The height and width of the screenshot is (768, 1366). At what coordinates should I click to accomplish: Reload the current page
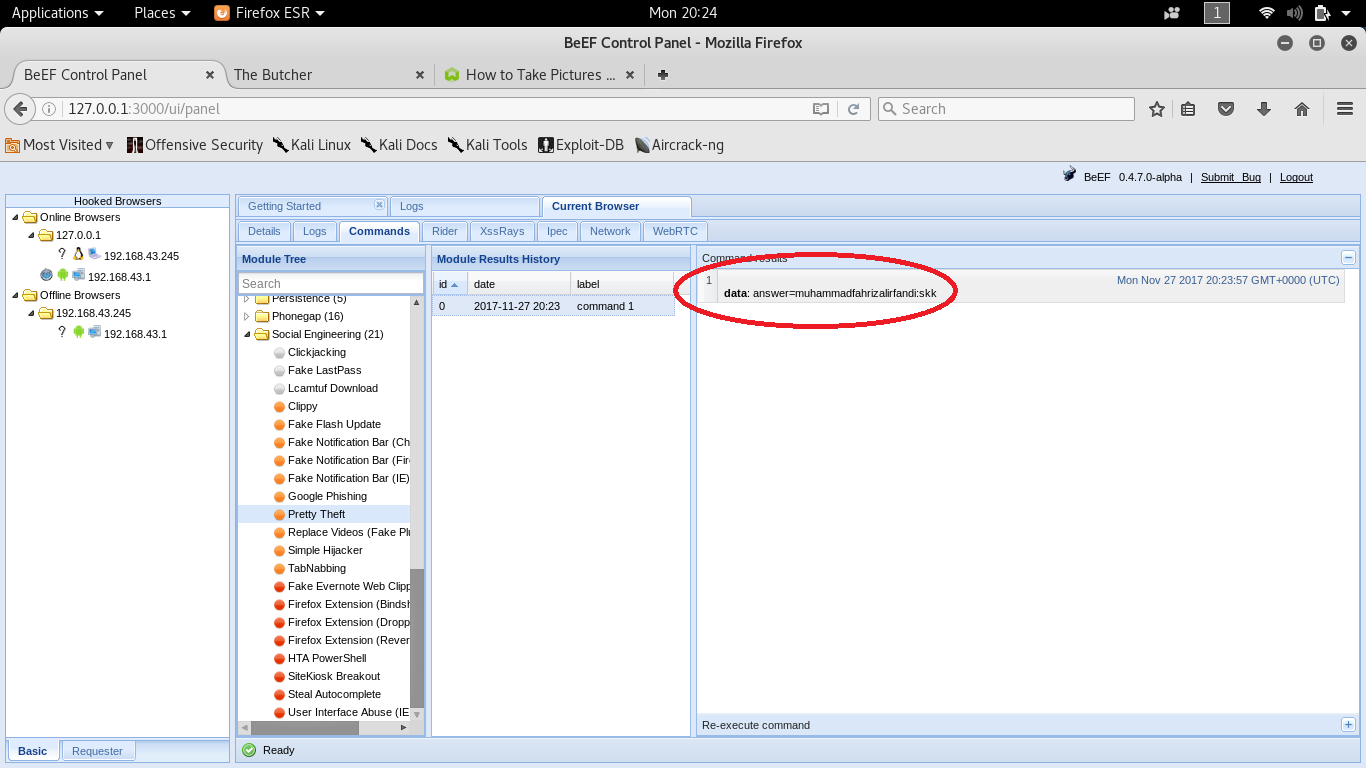(853, 109)
